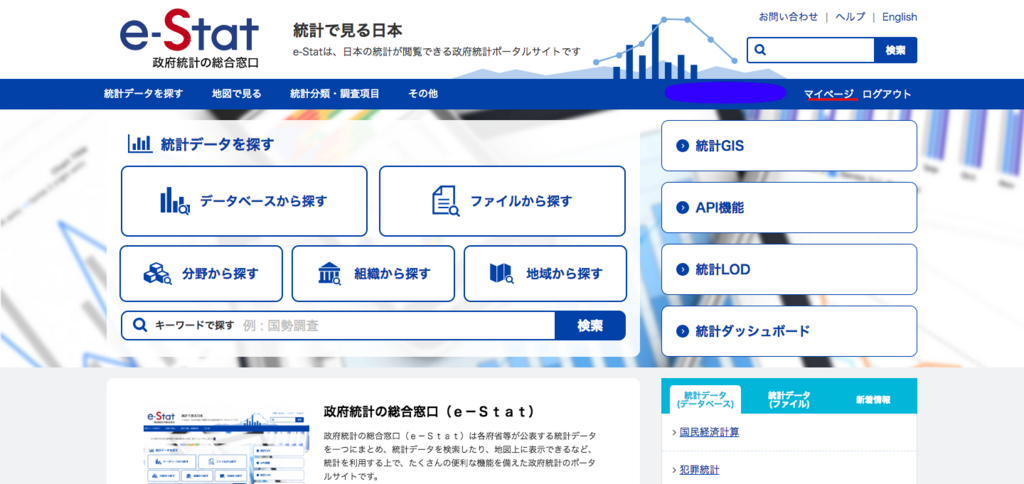Screen dimensions: 1024x484
Task: Open the API機能 panel button
Action: coord(789,208)
